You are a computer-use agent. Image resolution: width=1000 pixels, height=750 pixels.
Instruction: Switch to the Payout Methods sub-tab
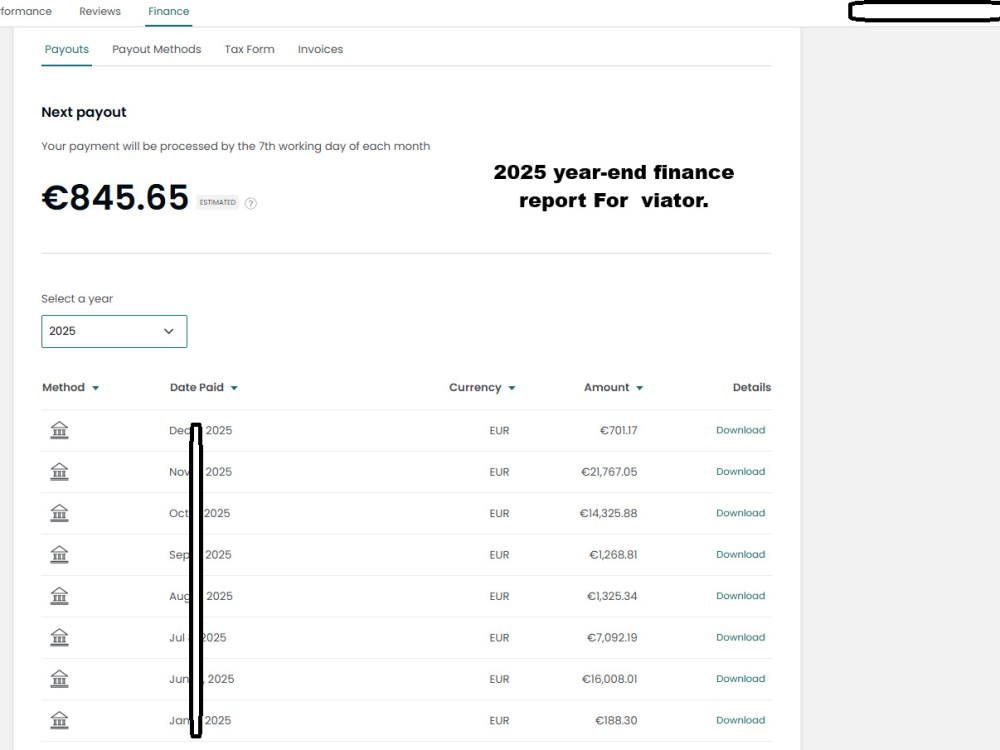point(157,49)
